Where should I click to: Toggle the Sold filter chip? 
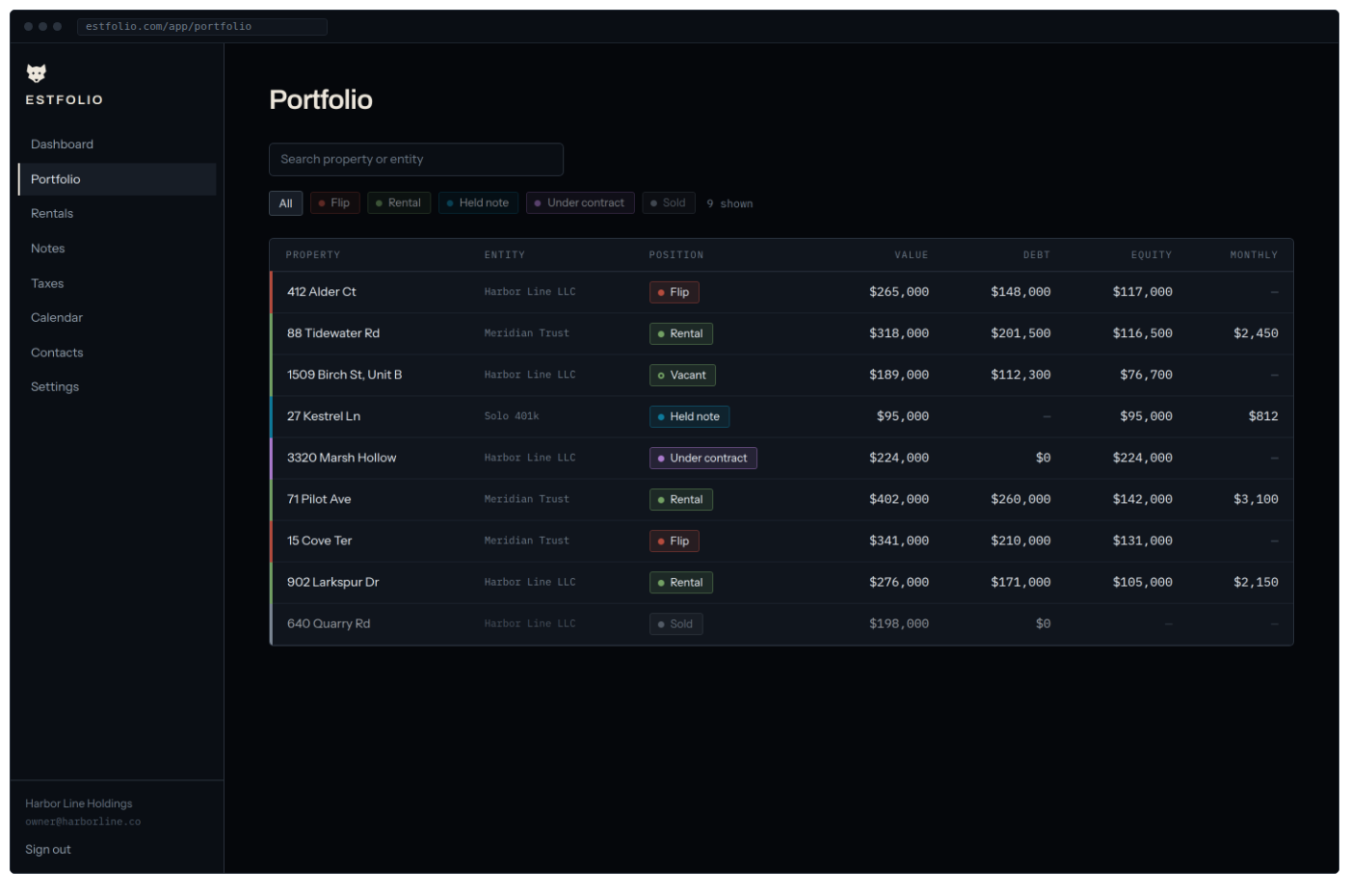[x=669, y=203]
